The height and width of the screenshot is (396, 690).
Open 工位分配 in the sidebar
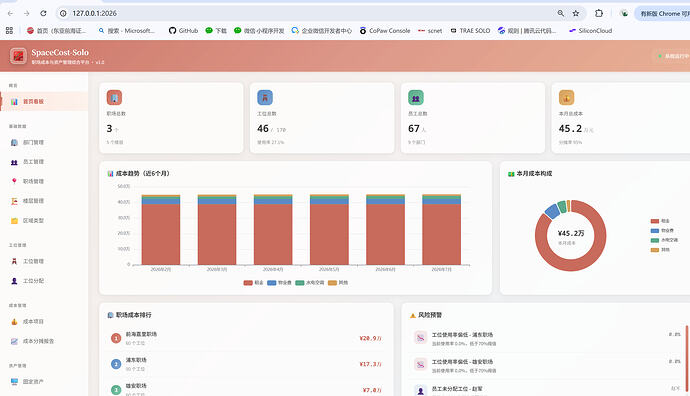click(x=44, y=281)
